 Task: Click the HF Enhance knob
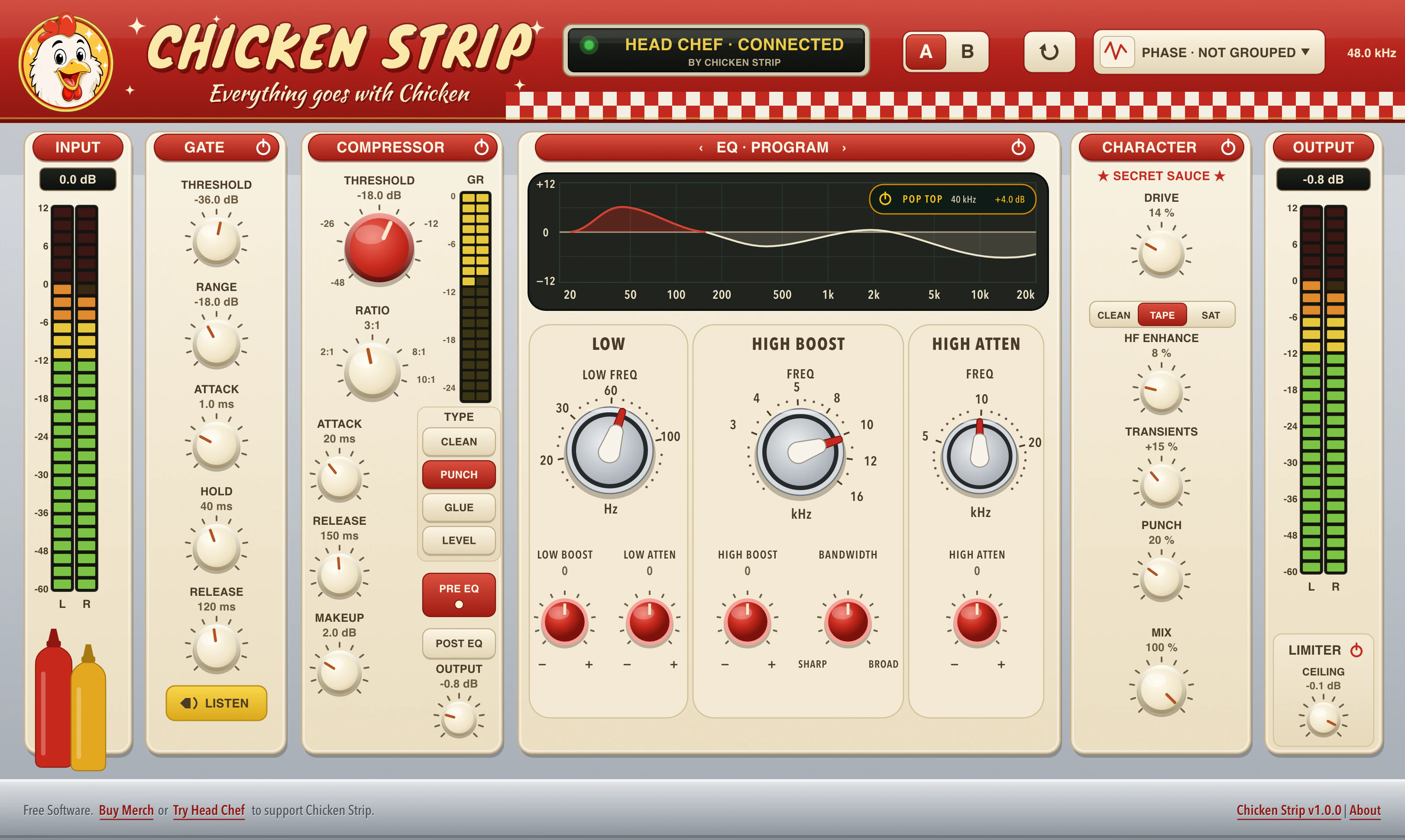tap(1161, 392)
